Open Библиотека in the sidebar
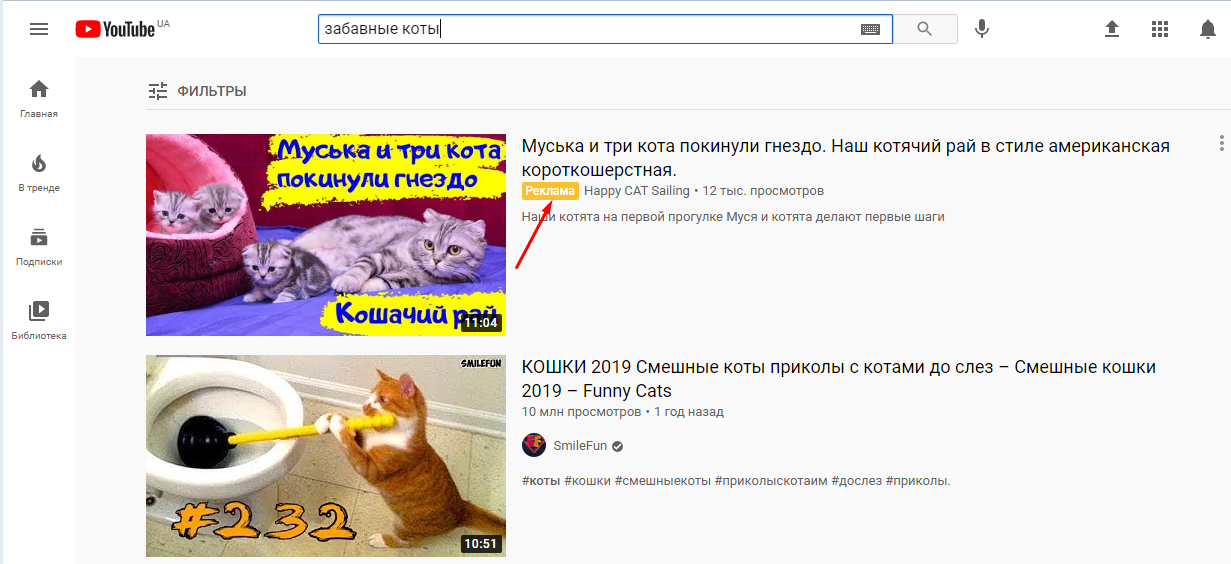The height and width of the screenshot is (564, 1231). [39, 320]
